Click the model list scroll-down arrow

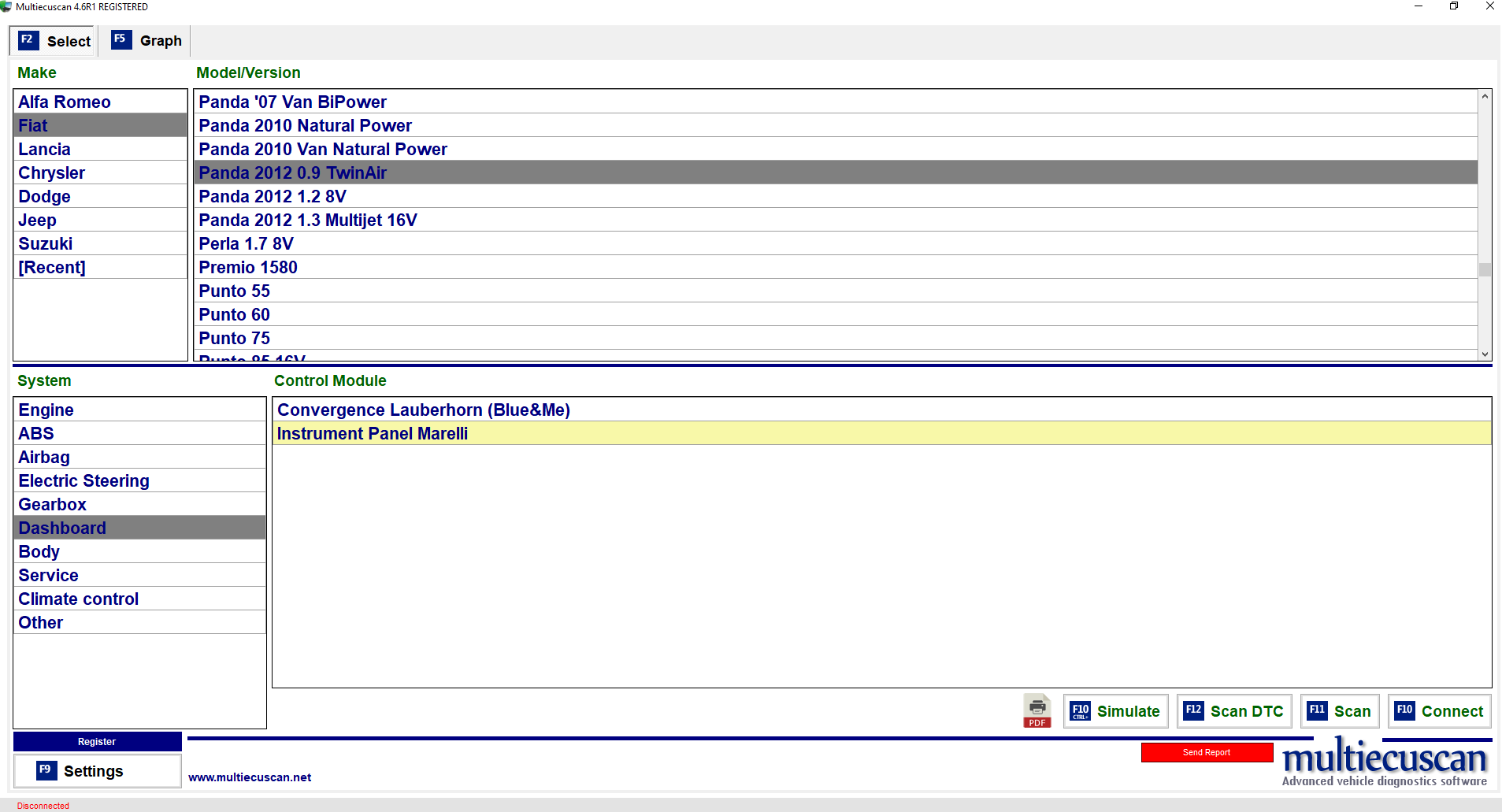pyautogui.click(x=1485, y=354)
